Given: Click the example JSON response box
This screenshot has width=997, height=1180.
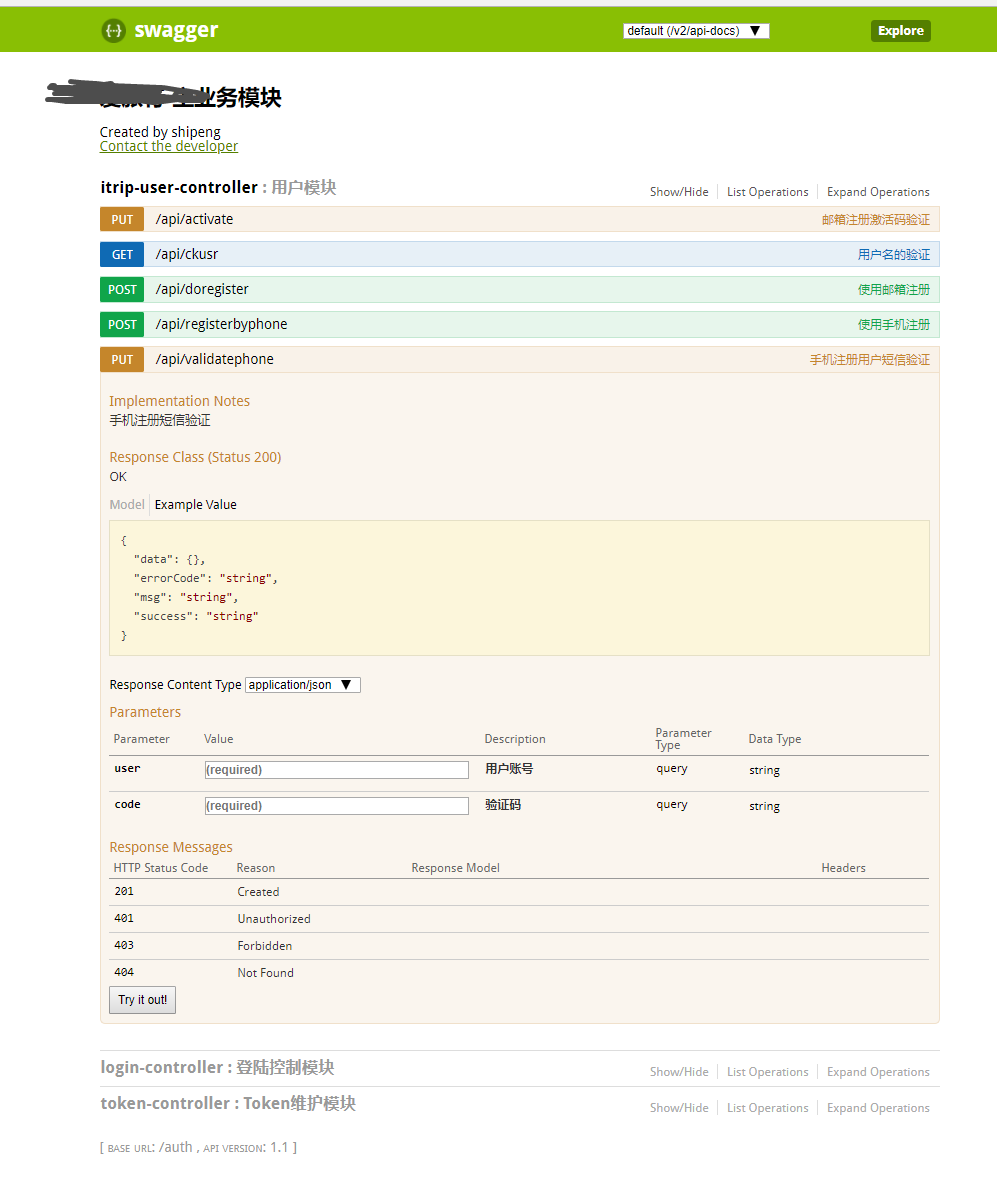Looking at the screenshot, I should pos(519,588).
